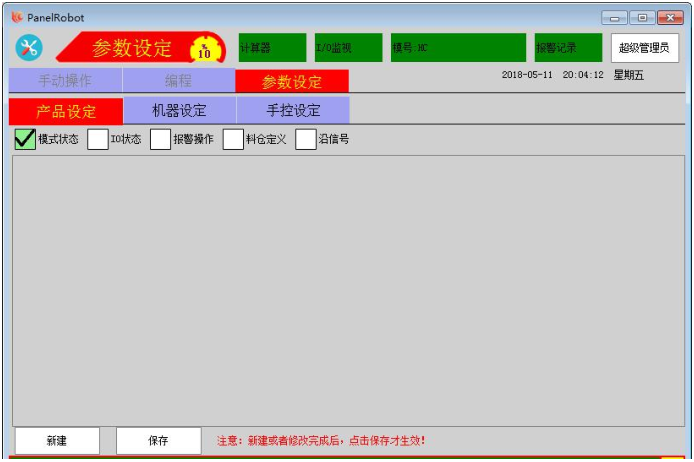Screen dimensions: 694x462
Task: Click the 模号 mold number field
Action: point(457,48)
